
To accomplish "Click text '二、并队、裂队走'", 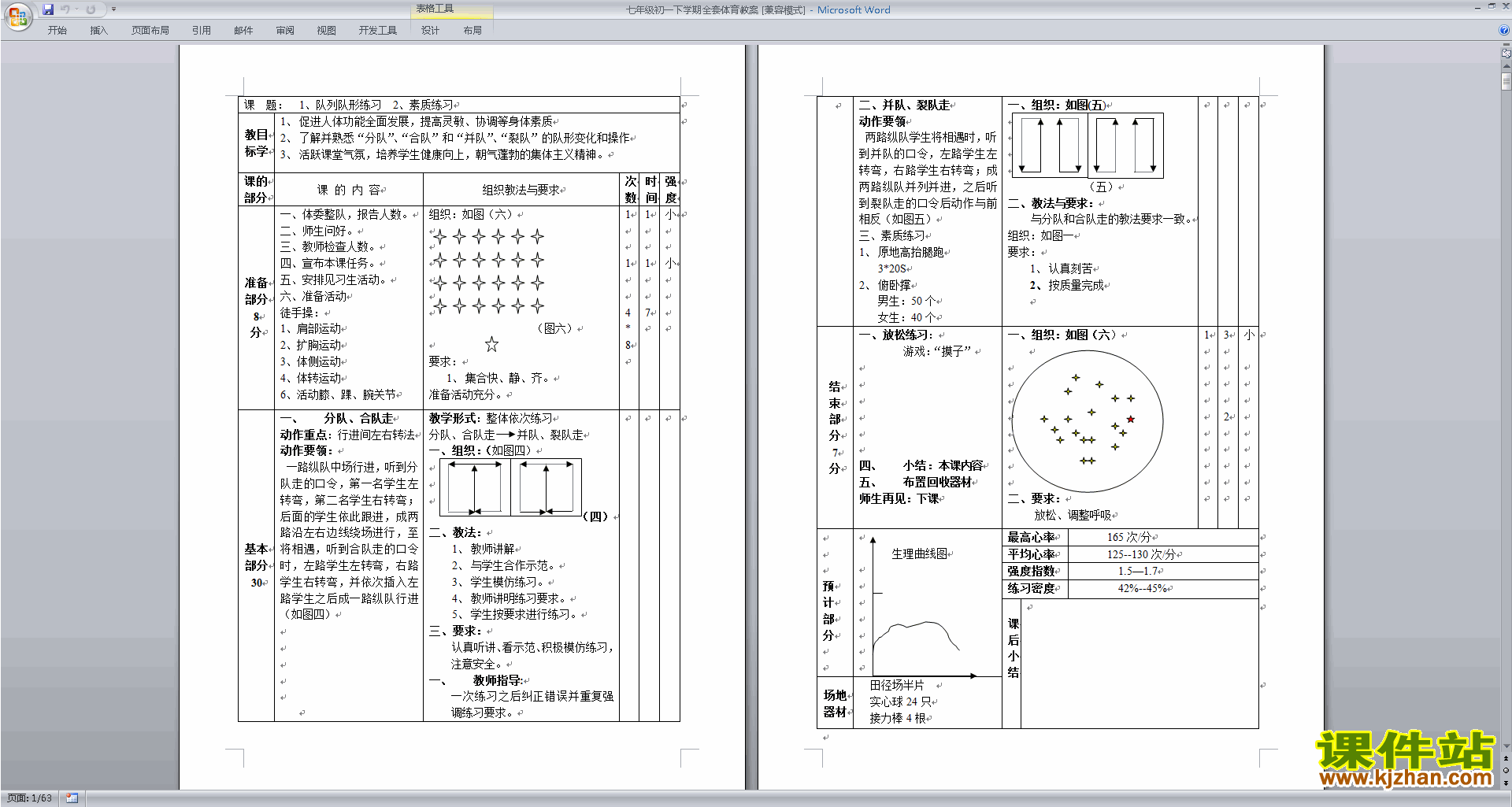I will [x=904, y=105].
